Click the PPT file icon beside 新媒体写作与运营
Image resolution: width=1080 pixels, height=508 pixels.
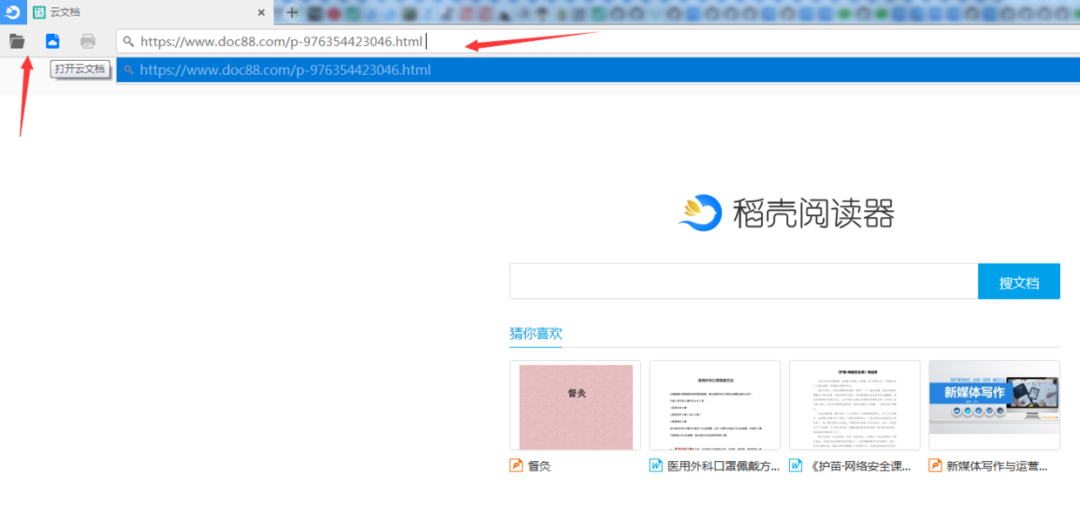coord(935,466)
